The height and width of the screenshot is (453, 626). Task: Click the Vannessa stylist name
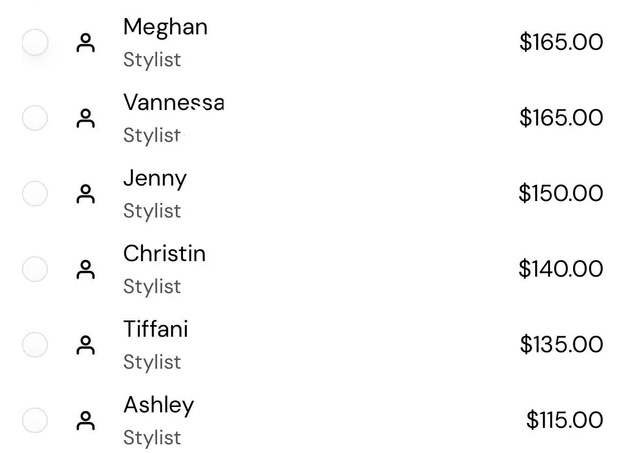(x=174, y=103)
